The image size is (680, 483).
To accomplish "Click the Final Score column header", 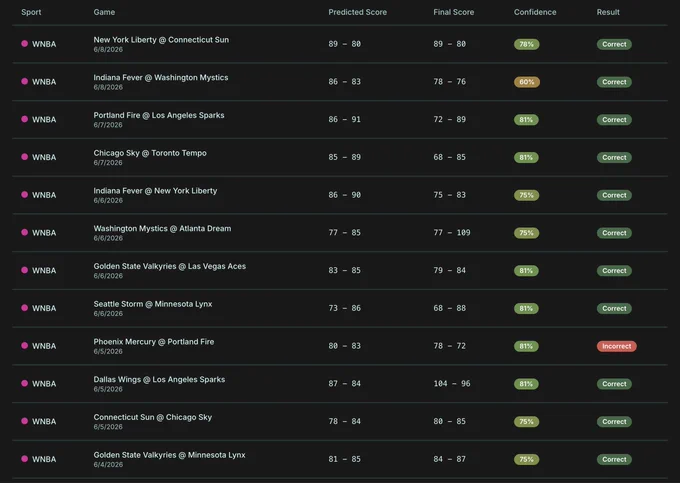I will click(454, 12).
